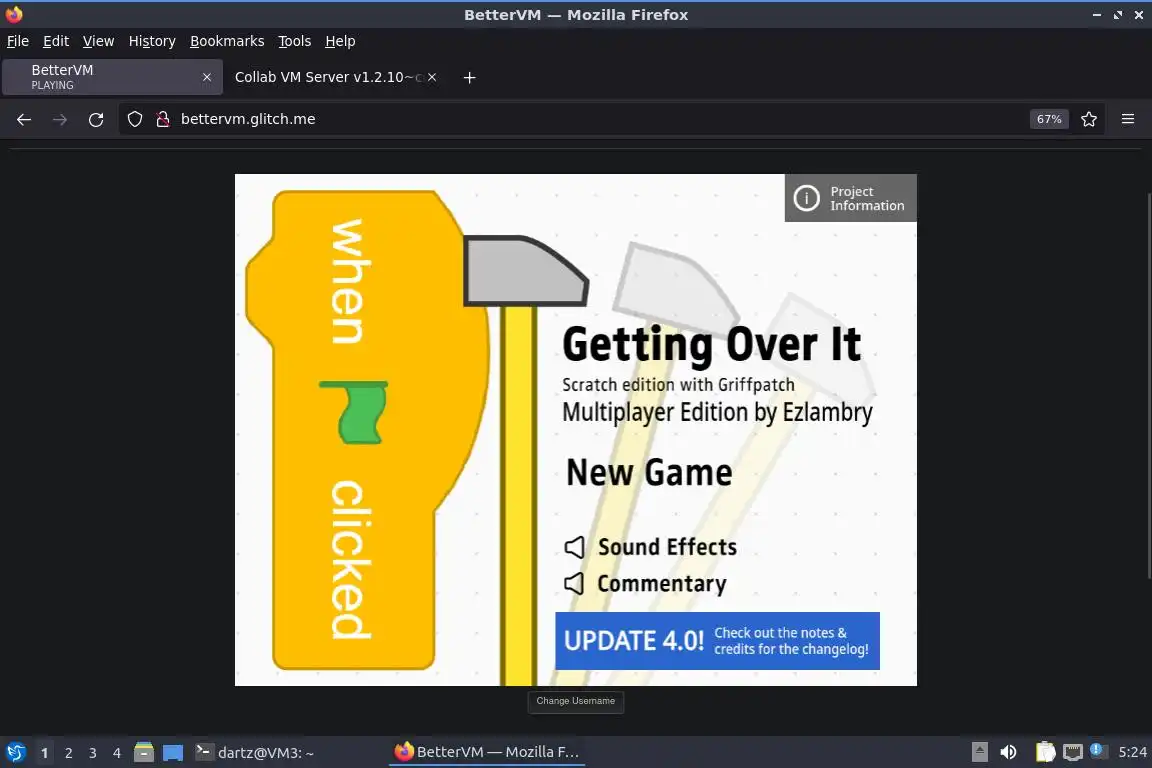Image resolution: width=1152 pixels, height=768 pixels.
Task: Click the UPDATE 4.0! banner
Action: pyautogui.click(x=717, y=641)
